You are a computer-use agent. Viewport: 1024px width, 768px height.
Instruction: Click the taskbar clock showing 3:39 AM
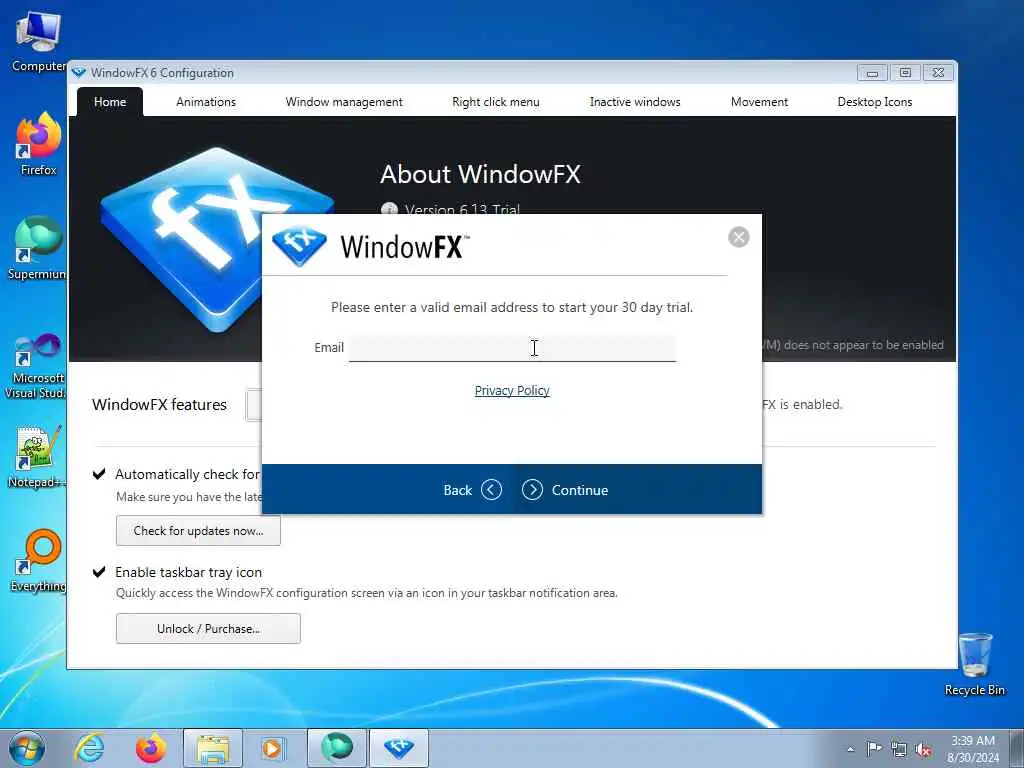click(973, 749)
